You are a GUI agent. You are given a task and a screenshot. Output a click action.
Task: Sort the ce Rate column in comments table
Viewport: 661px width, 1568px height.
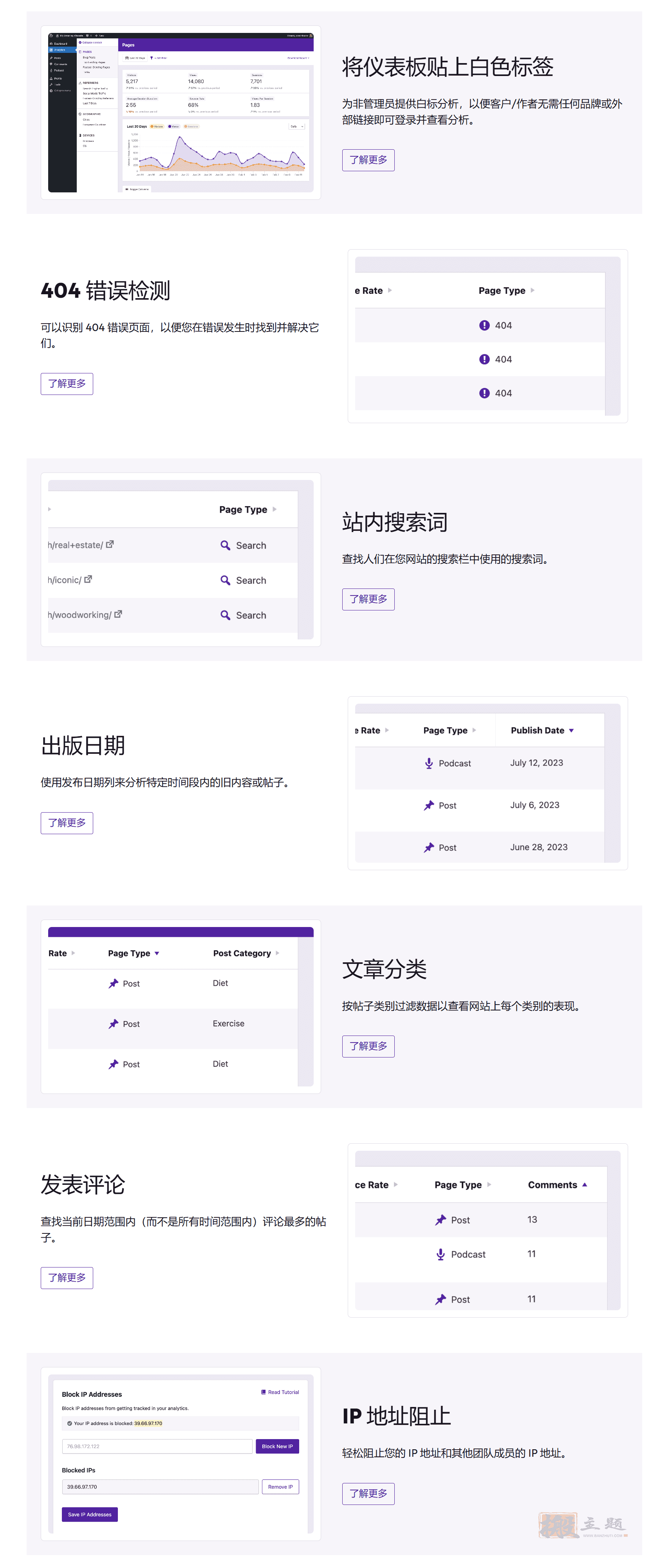click(x=376, y=1185)
